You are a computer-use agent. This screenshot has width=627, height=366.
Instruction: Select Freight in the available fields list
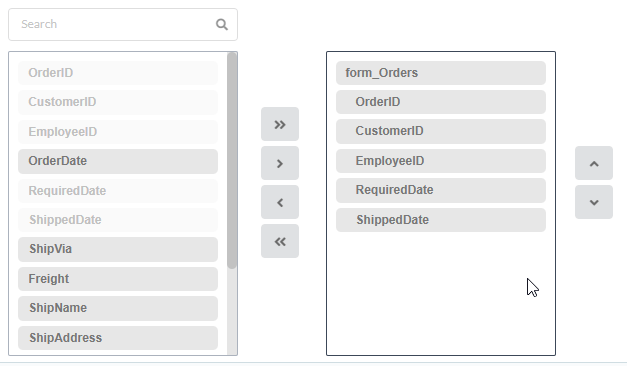118,279
